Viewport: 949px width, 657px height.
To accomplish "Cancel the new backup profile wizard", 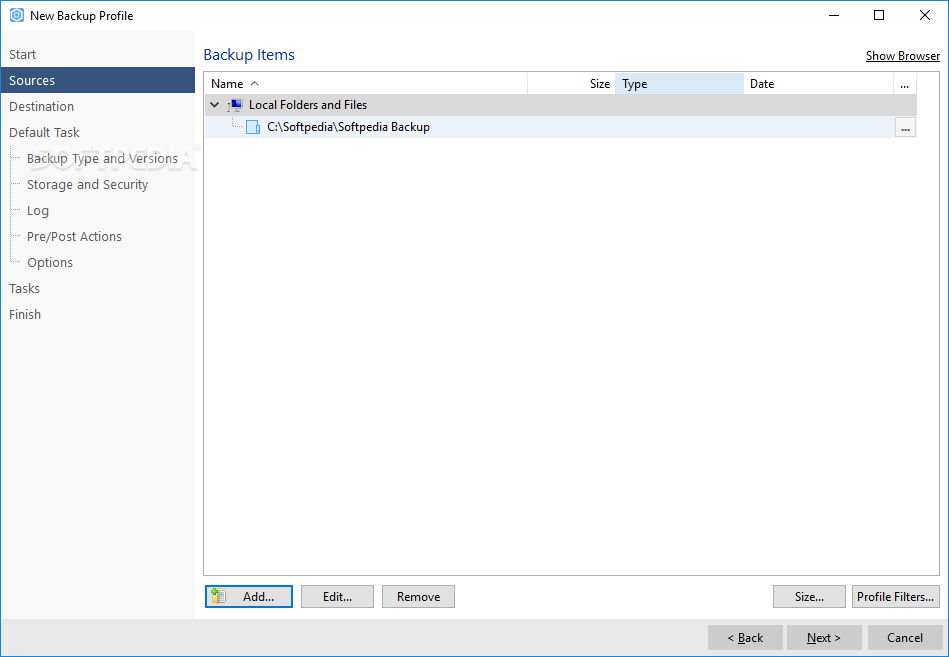I will pos(905,638).
